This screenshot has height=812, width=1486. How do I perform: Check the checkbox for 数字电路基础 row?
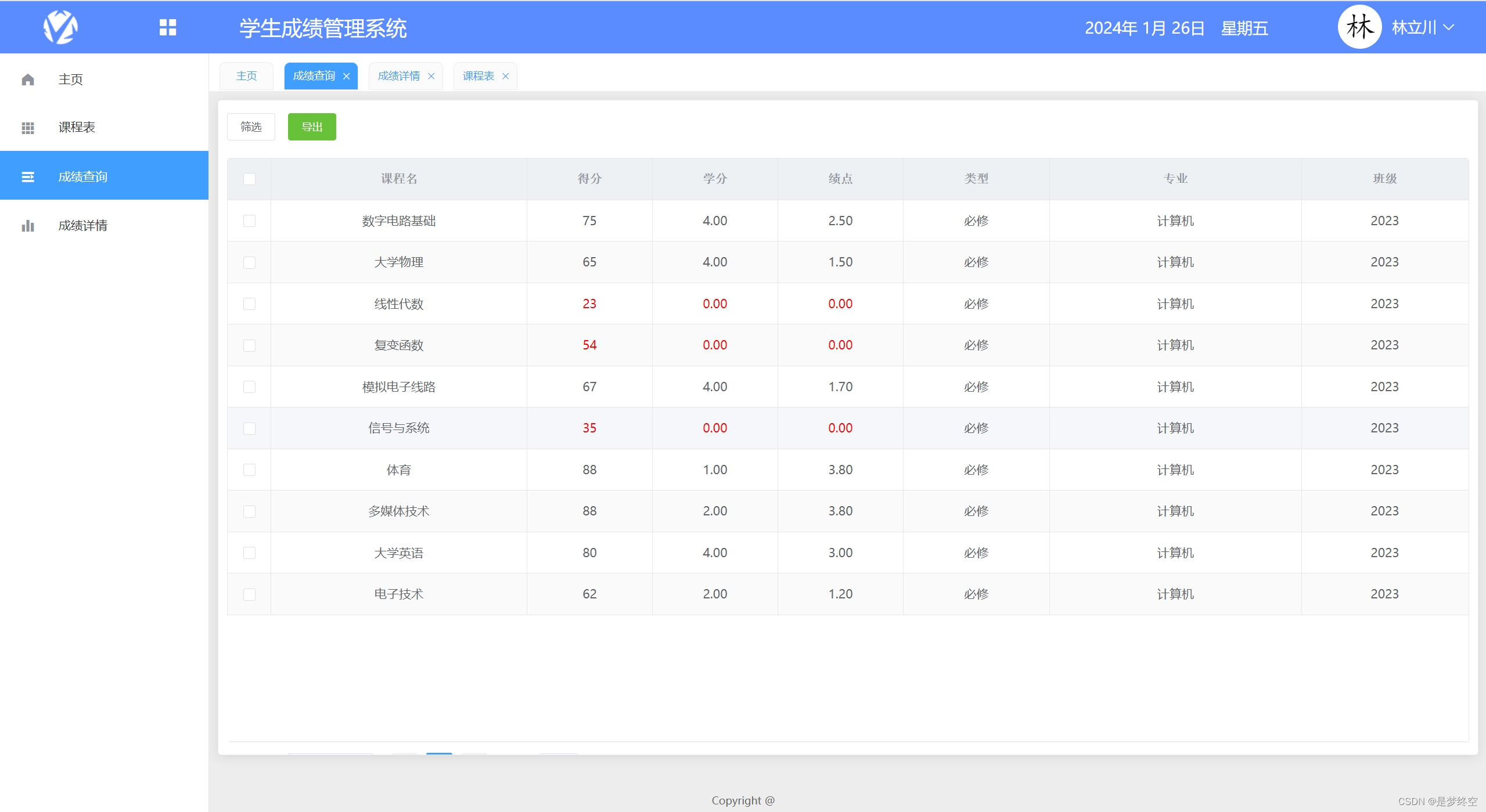[x=249, y=221]
